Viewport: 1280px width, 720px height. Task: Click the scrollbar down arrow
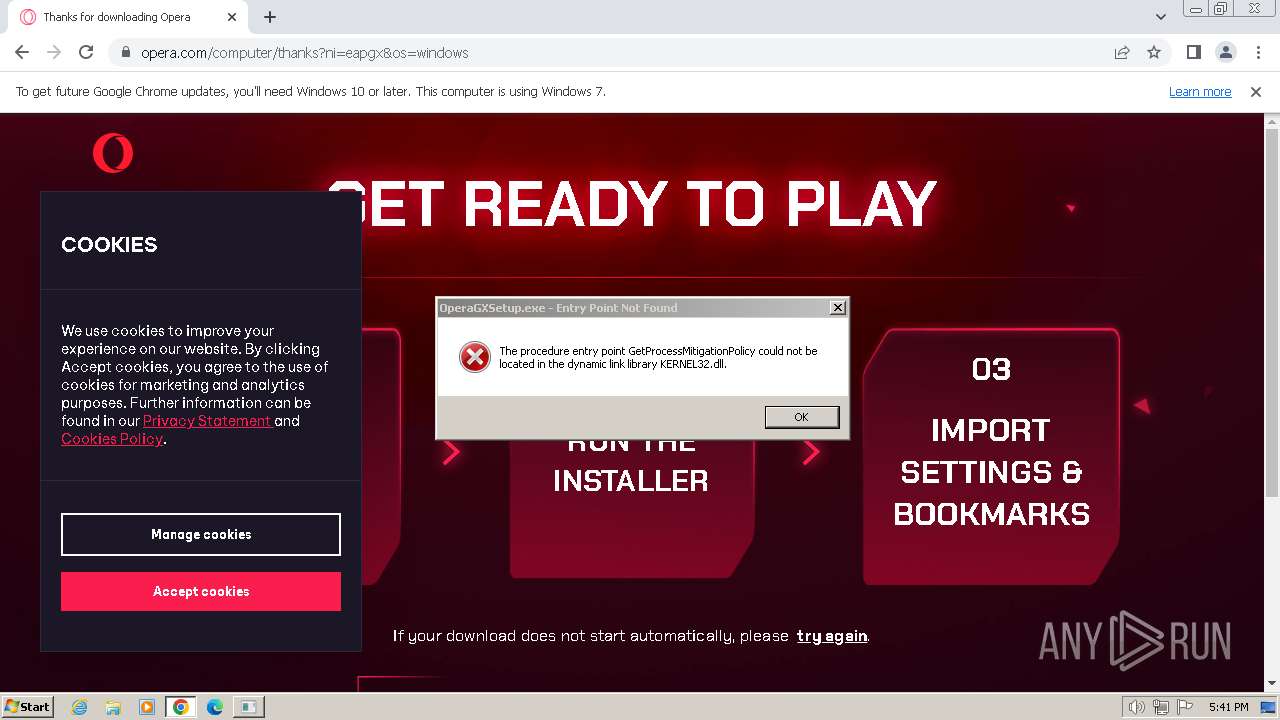point(1271,684)
